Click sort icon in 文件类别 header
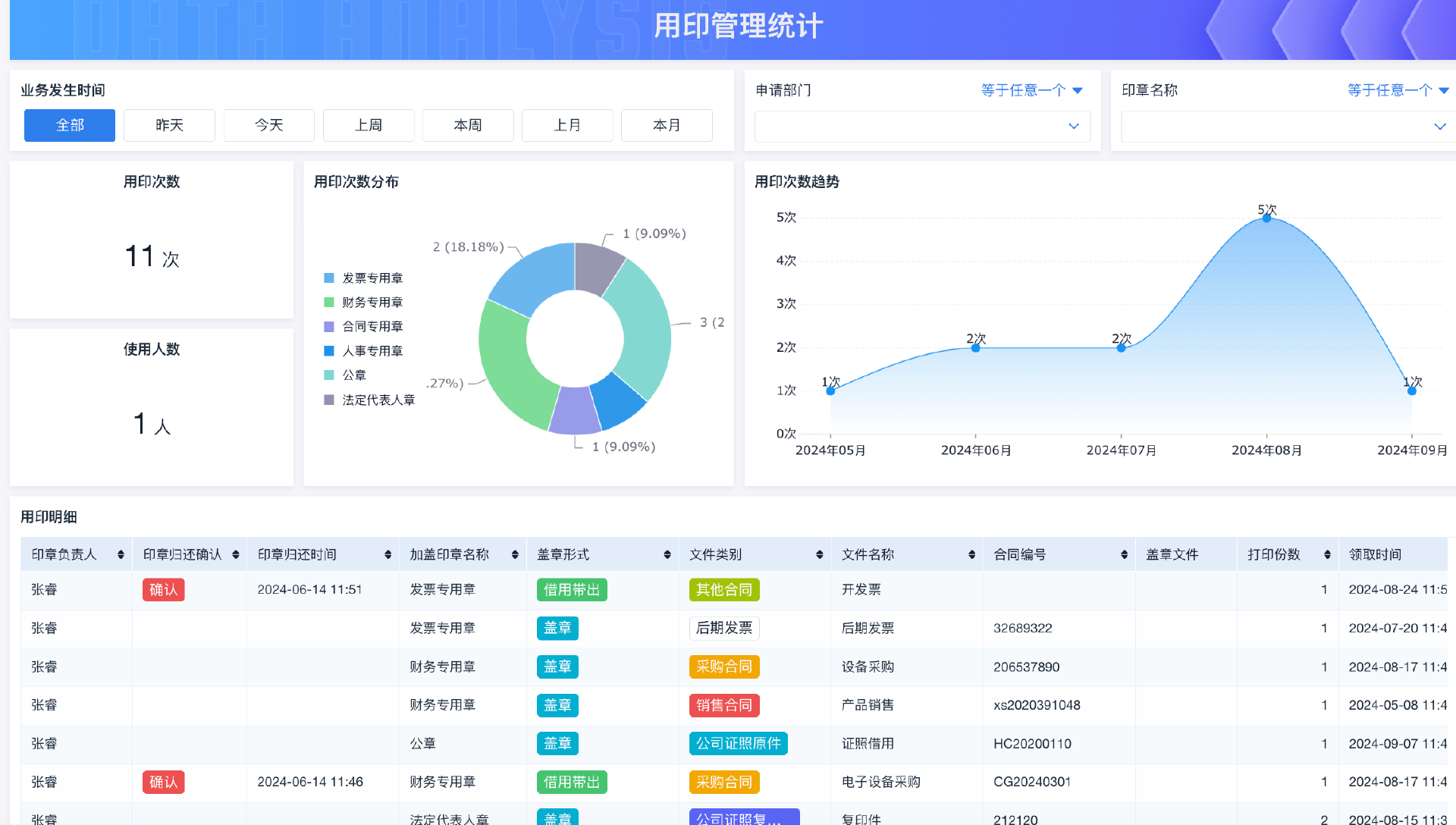 pos(820,555)
